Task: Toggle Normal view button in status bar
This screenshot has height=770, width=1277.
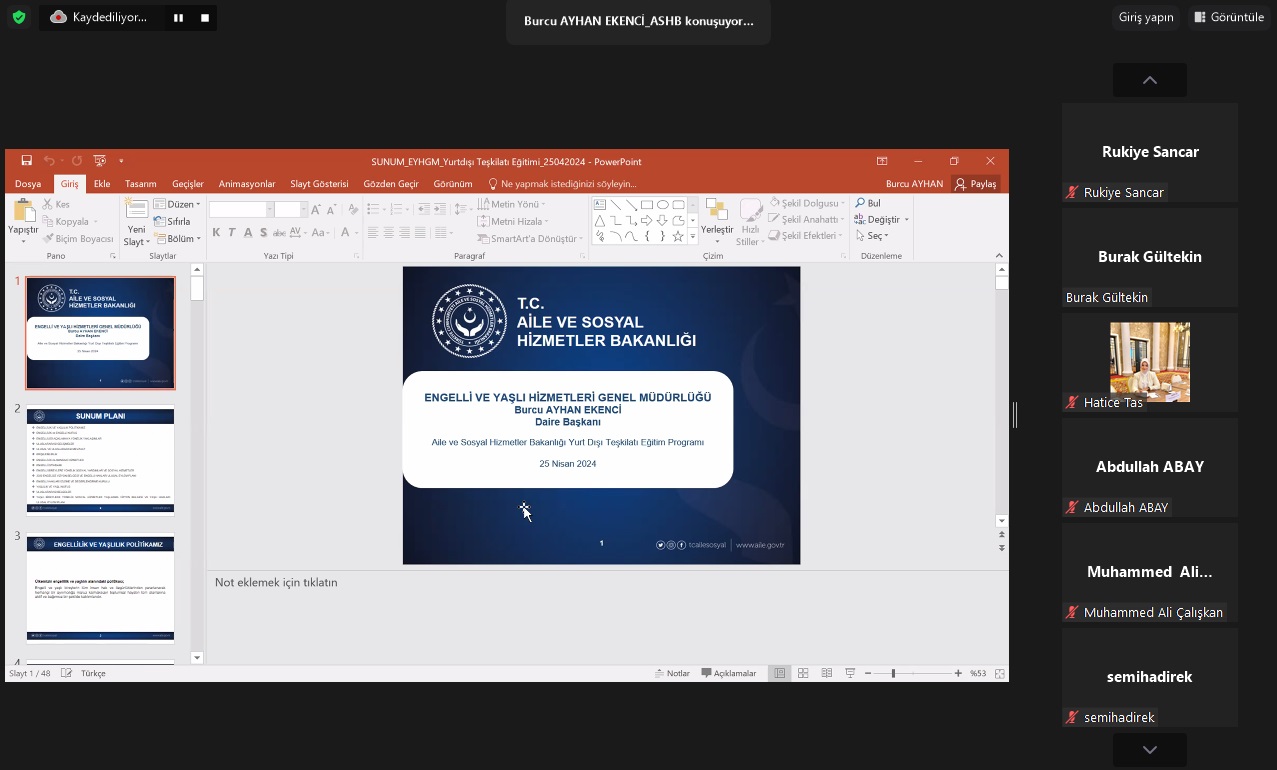Action: pos(780,674)
